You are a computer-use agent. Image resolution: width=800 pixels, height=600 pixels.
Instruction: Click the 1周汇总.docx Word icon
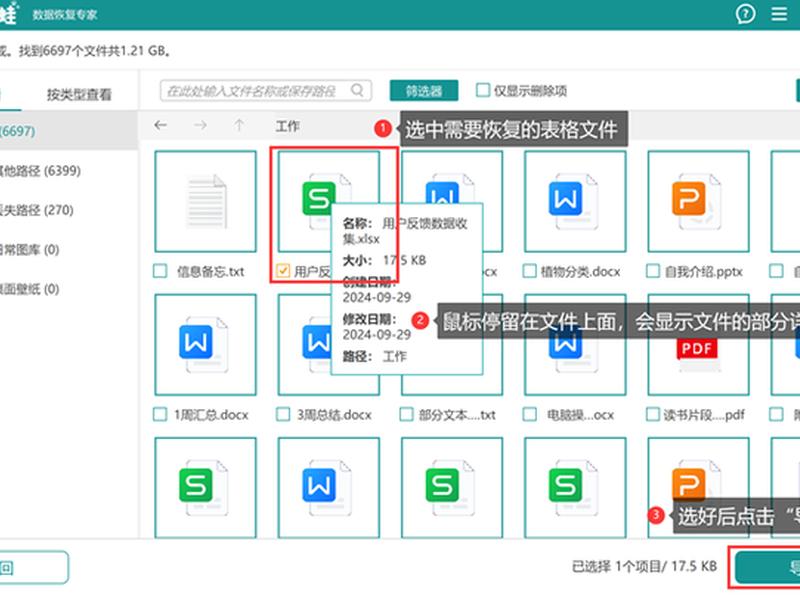click(205, 344)
